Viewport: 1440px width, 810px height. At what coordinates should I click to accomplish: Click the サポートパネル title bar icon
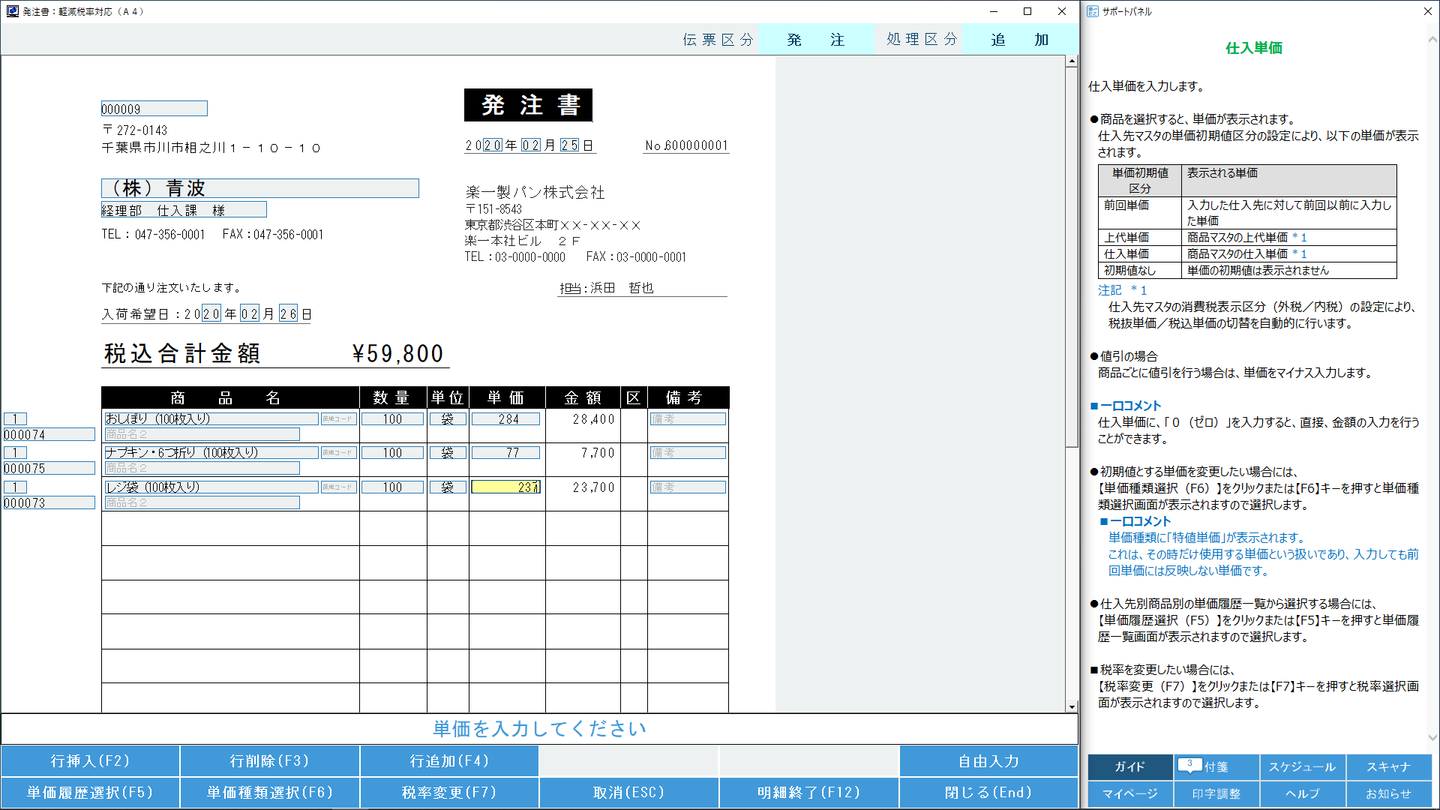pyautogui.click(x=1092, y=11)
